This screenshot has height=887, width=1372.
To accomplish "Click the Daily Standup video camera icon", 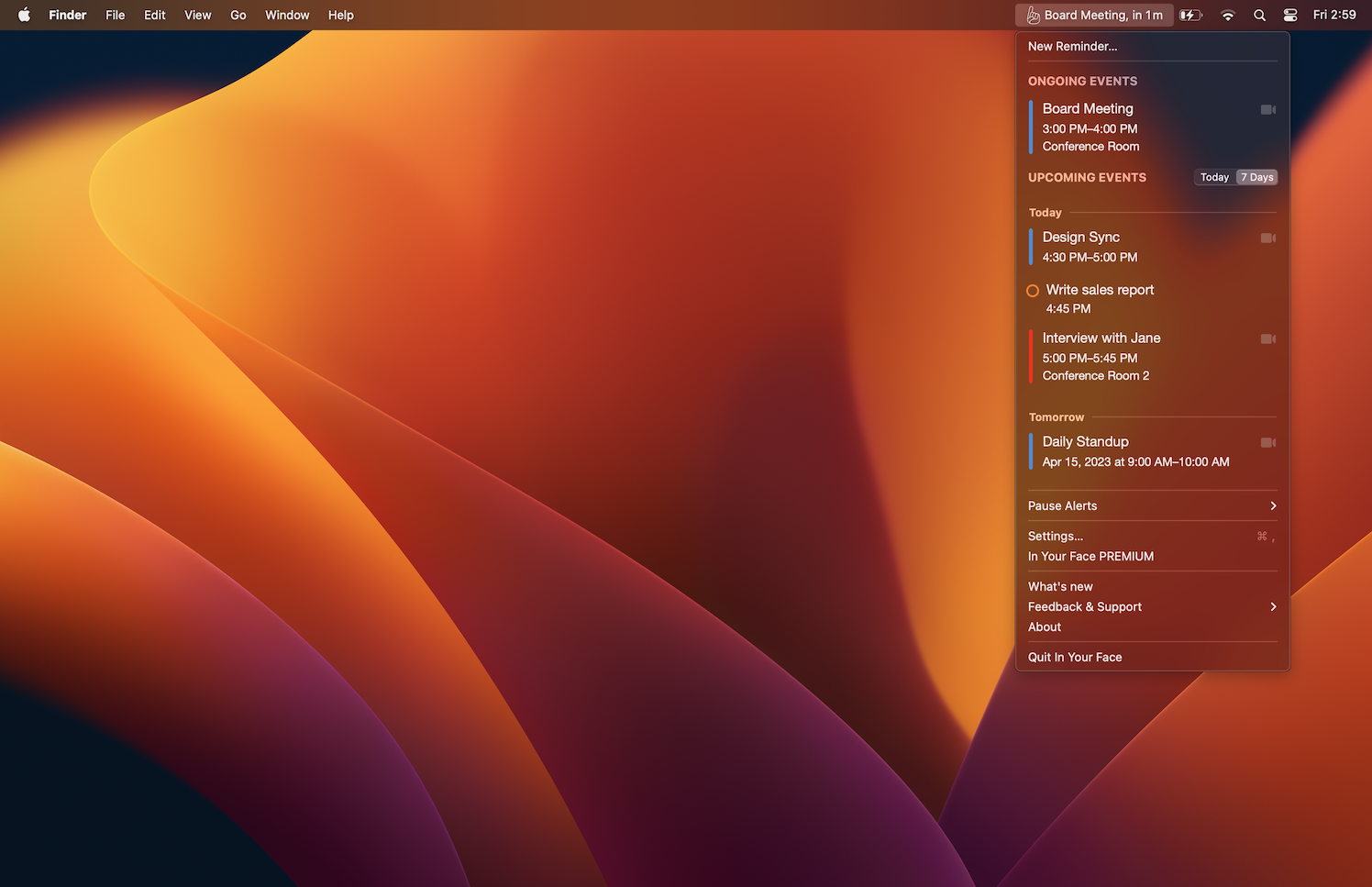I will tap(1267, 443).
